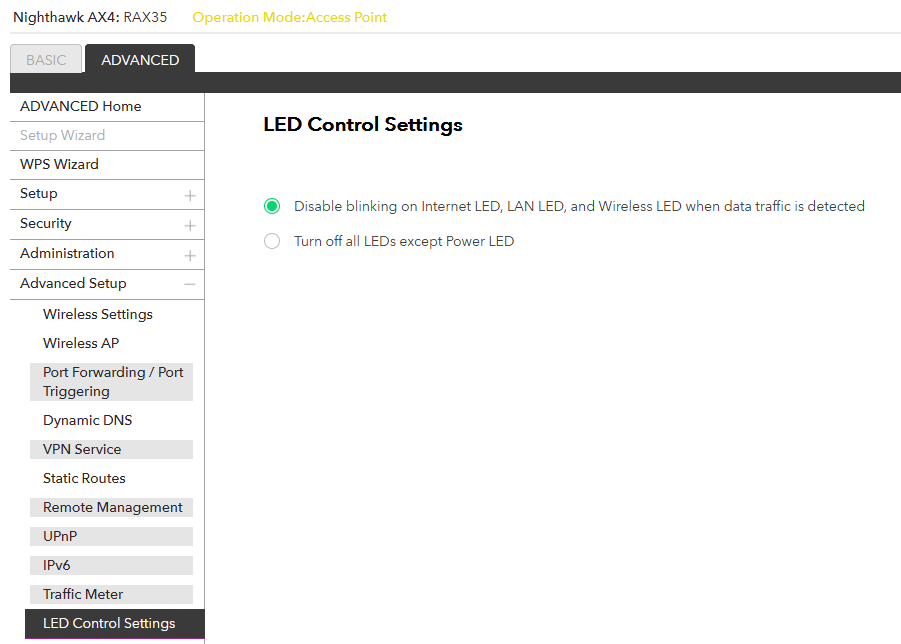Select the ADVANCED tab

140,60
